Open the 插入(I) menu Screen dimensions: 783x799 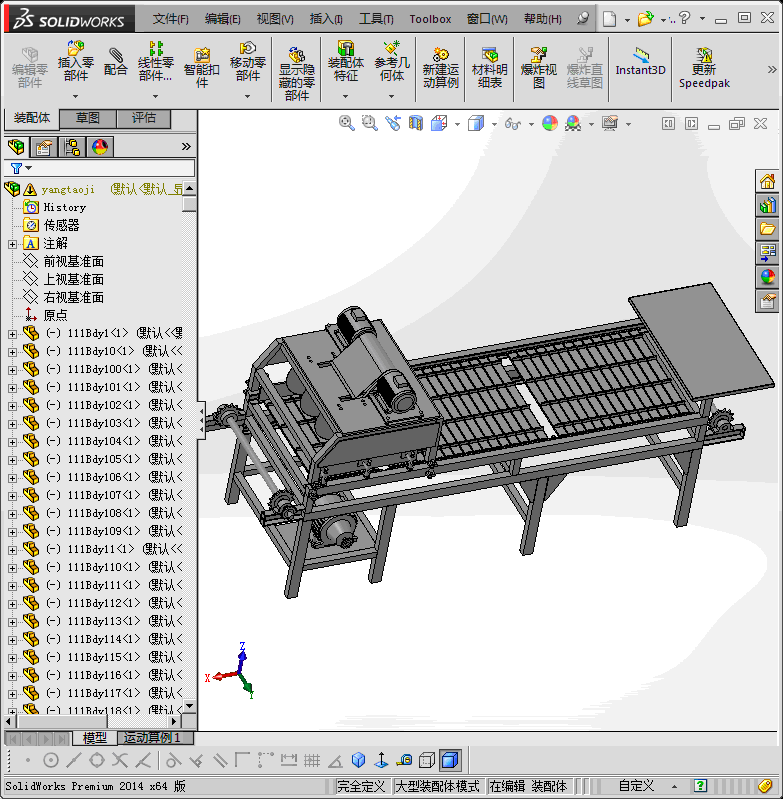pos(326,19)
